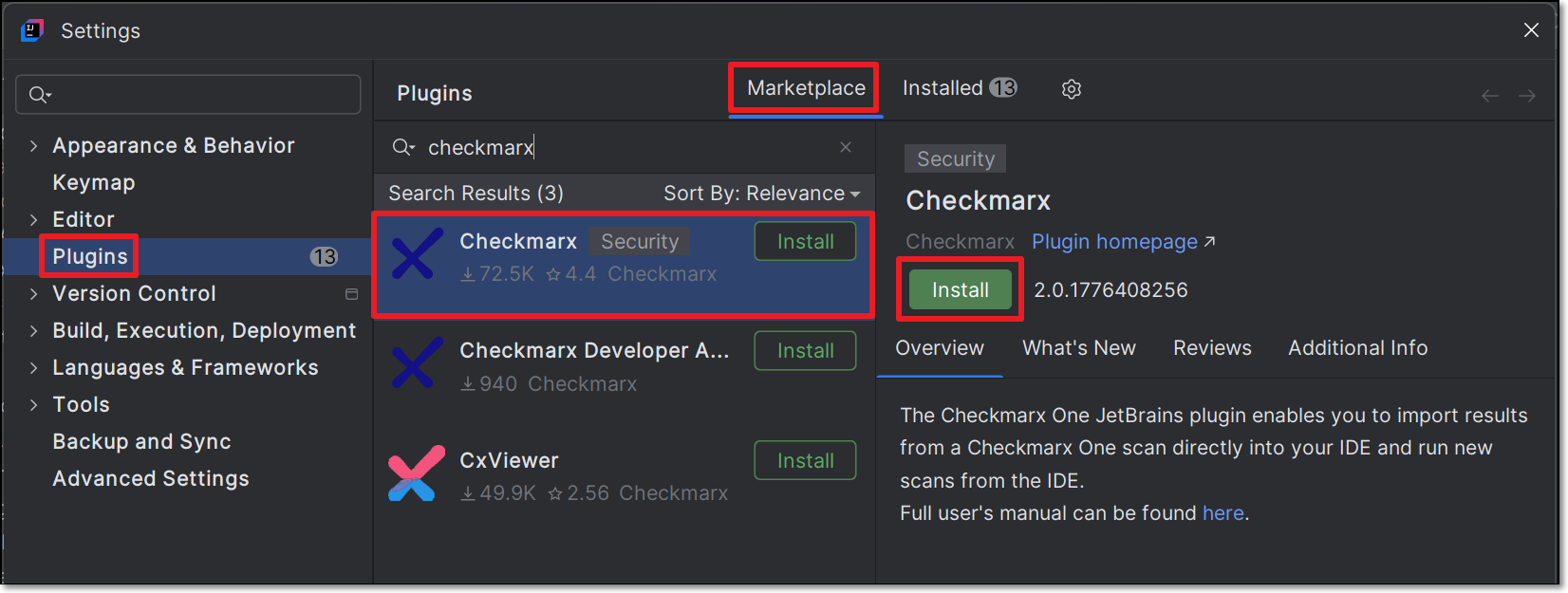Open the What's New tab
Screen dimensions: 1568x593
click(1079, 348)
